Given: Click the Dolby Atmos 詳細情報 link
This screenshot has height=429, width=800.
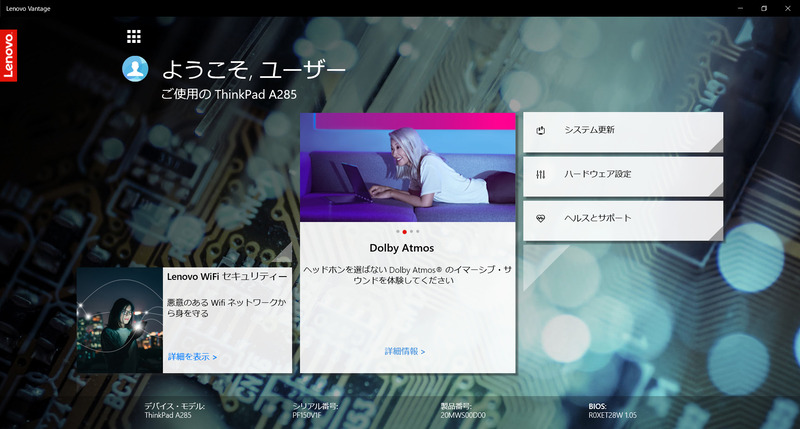Looking at the screenshot, I should click(x=405, y=351).
